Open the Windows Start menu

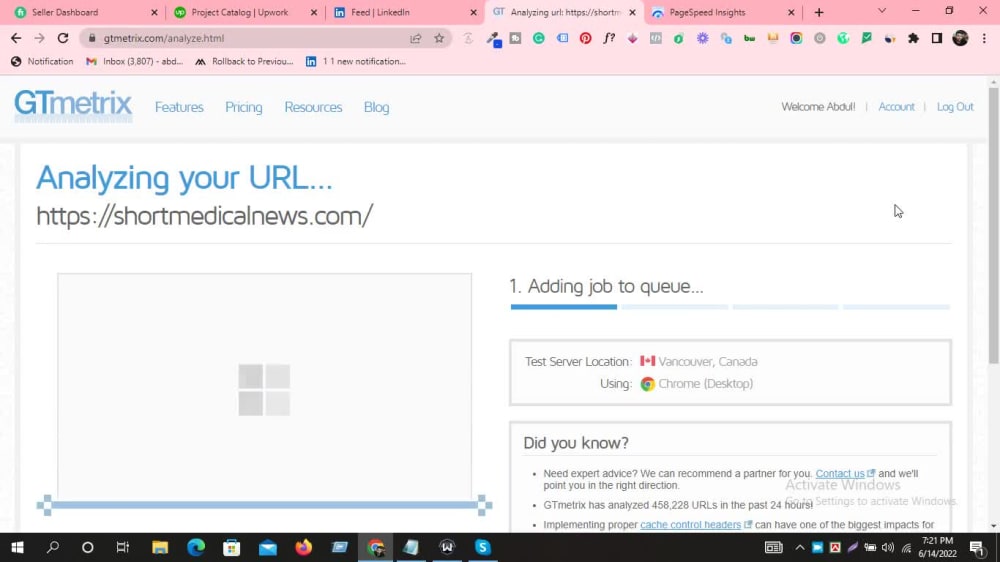point(17,547)
